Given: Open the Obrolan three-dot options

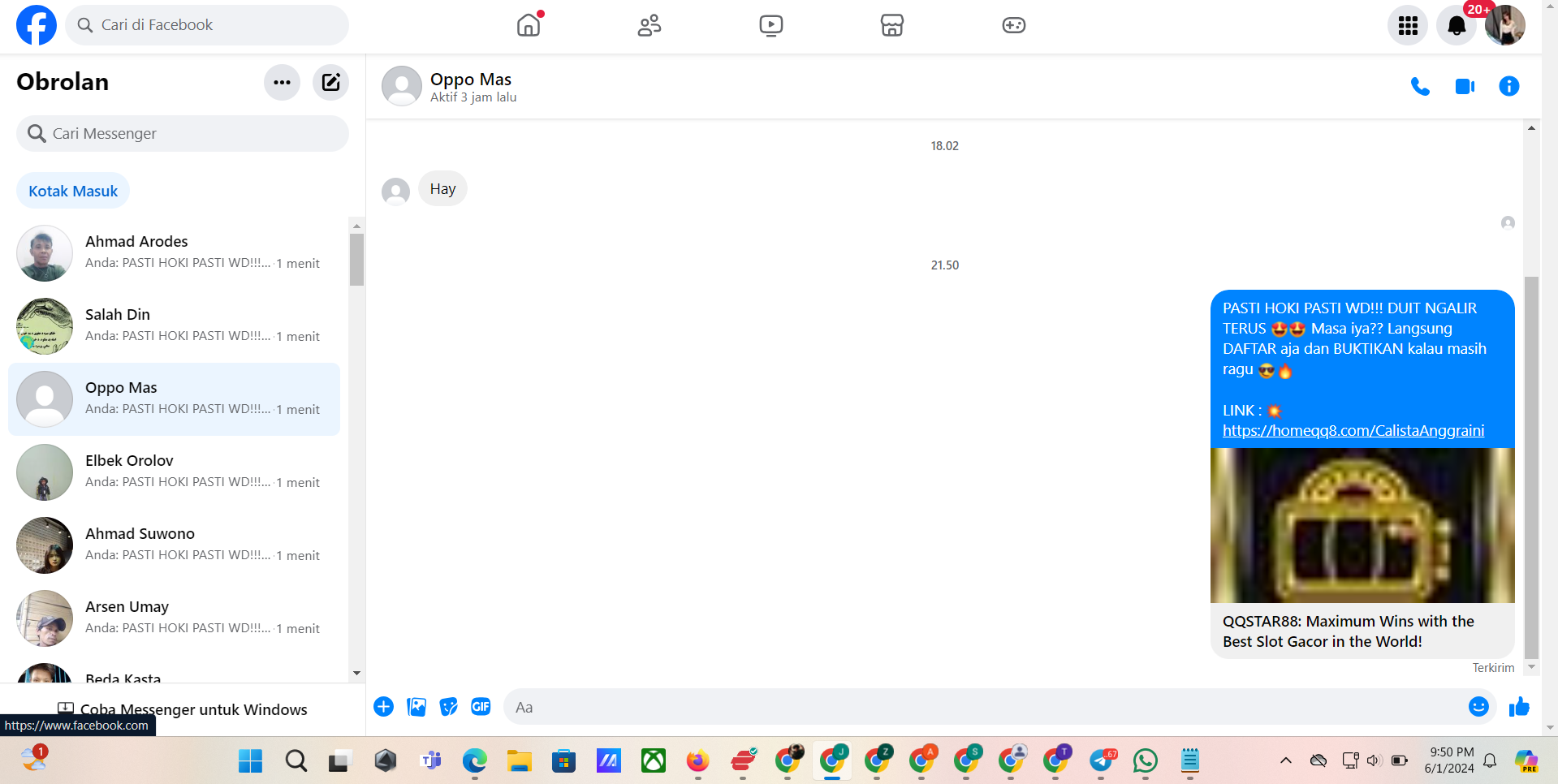Looking at the screenshot, I should pos(282,82).
